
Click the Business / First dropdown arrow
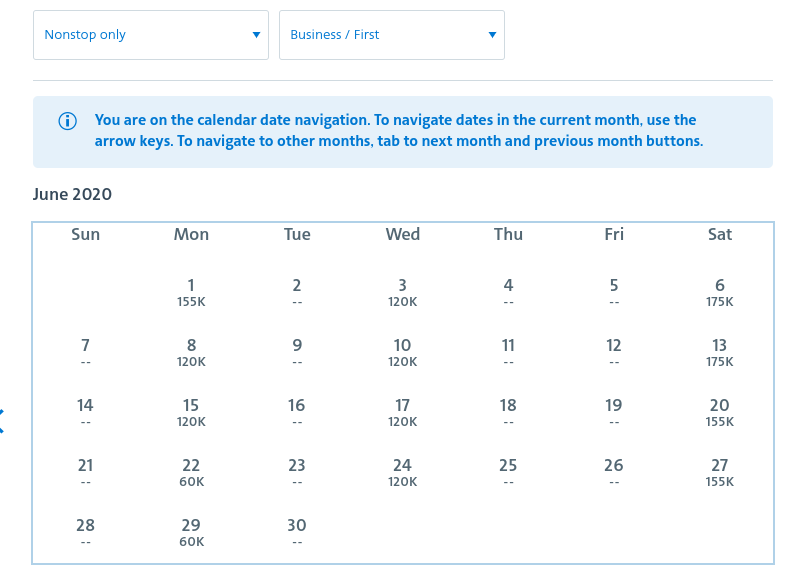click(x=492, y=35)
